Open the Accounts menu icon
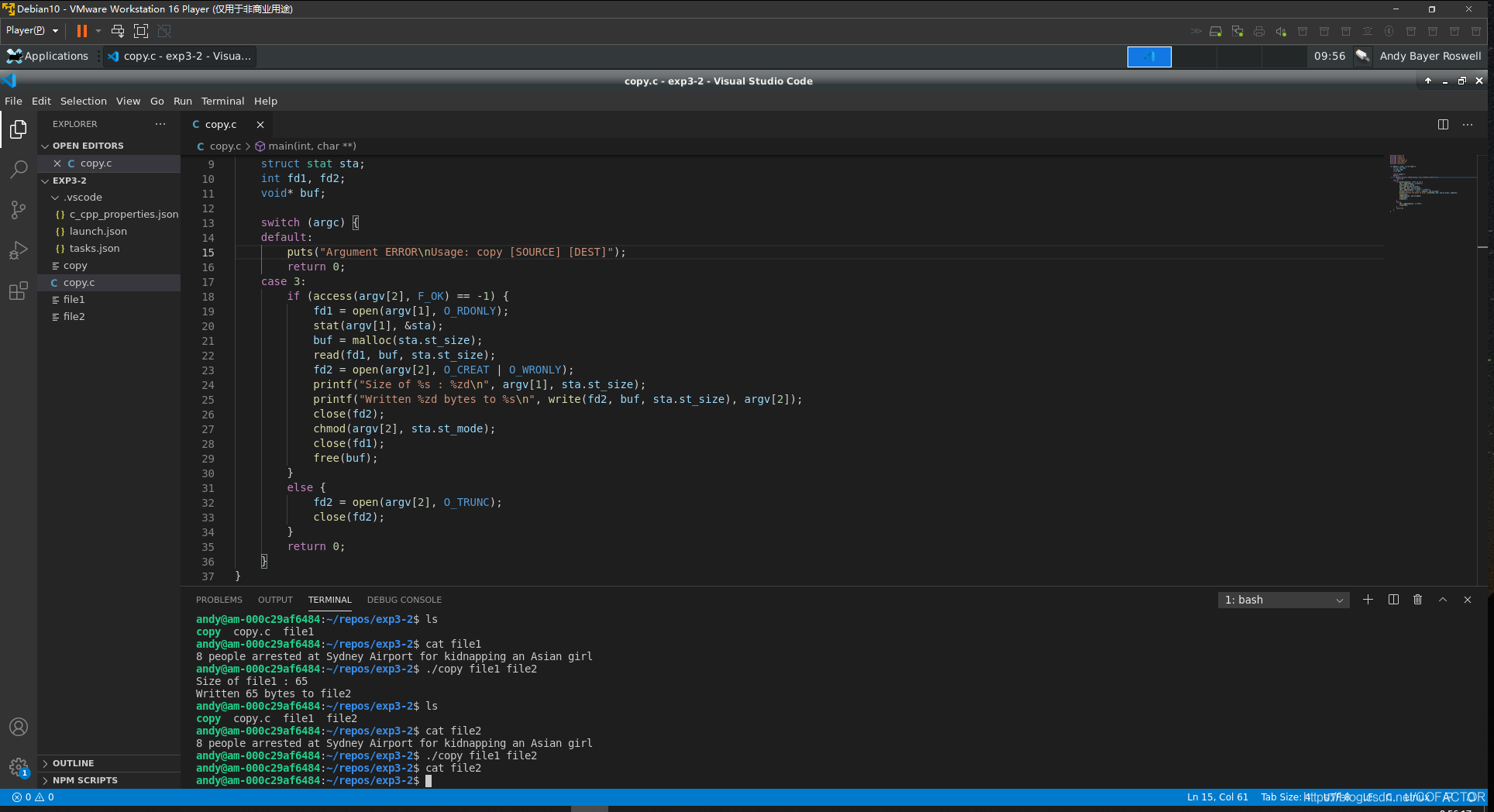 19,727
